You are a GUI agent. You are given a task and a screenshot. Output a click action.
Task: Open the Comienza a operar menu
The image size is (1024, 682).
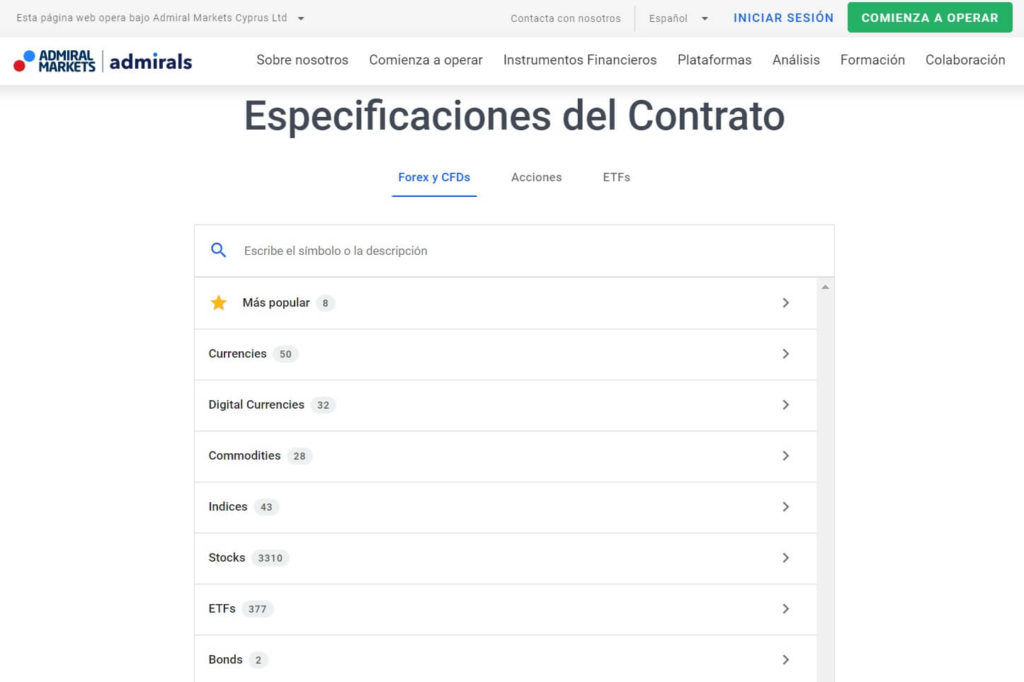[x=426, y=59]
